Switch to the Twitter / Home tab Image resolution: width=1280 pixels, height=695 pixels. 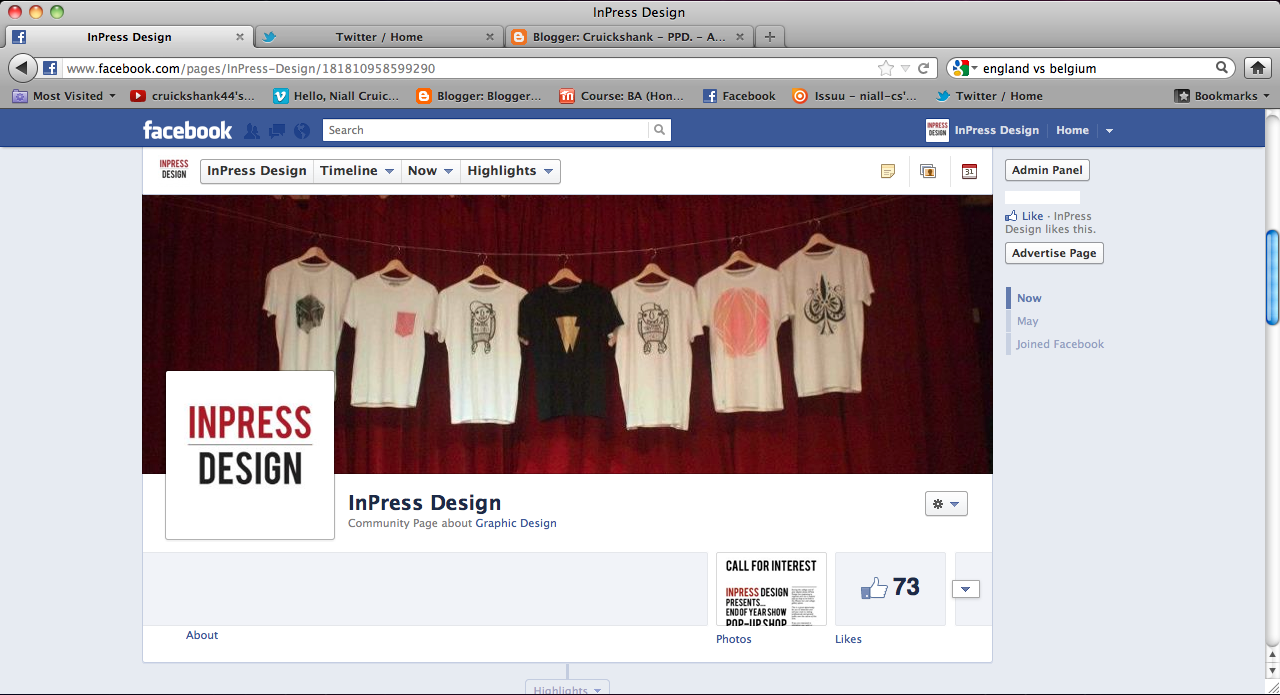pyautogui.click(x=379, y=37)
